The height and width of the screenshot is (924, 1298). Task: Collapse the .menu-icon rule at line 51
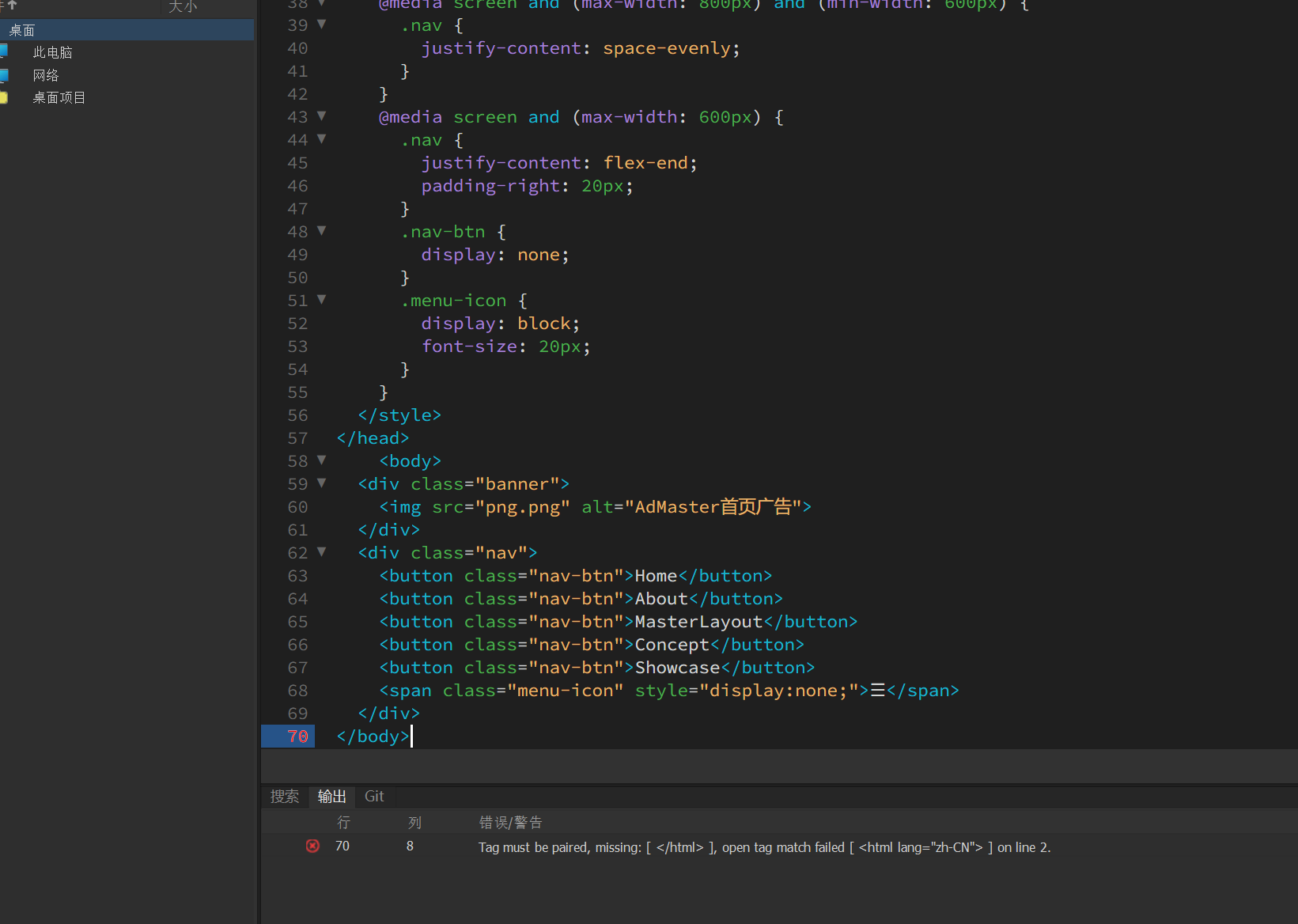322,299
